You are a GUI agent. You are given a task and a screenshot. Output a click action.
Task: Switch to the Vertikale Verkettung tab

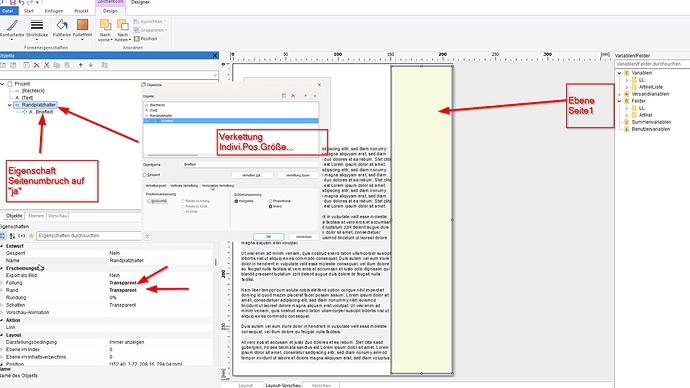tap(184, 186)
